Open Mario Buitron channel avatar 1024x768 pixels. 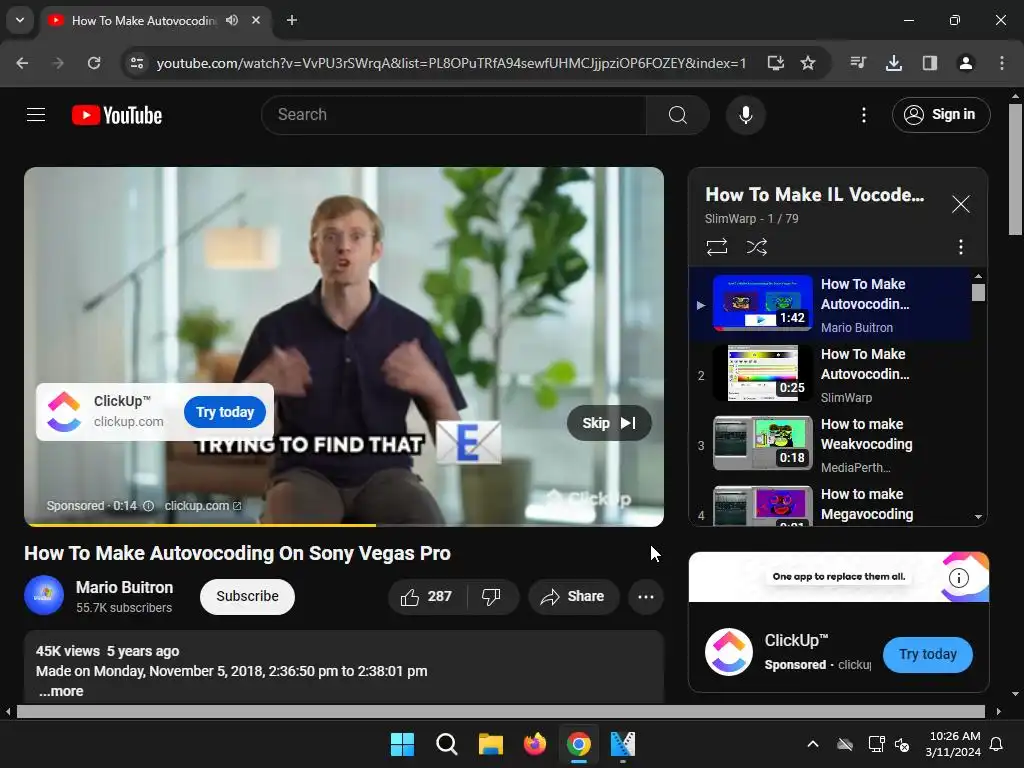click(x=44, y=596)
